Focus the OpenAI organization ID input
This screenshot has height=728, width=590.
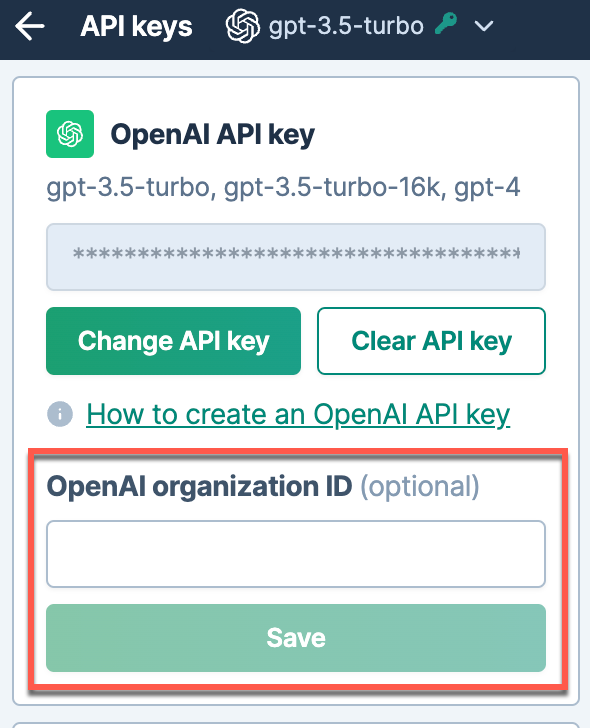(x=296, y=554)
